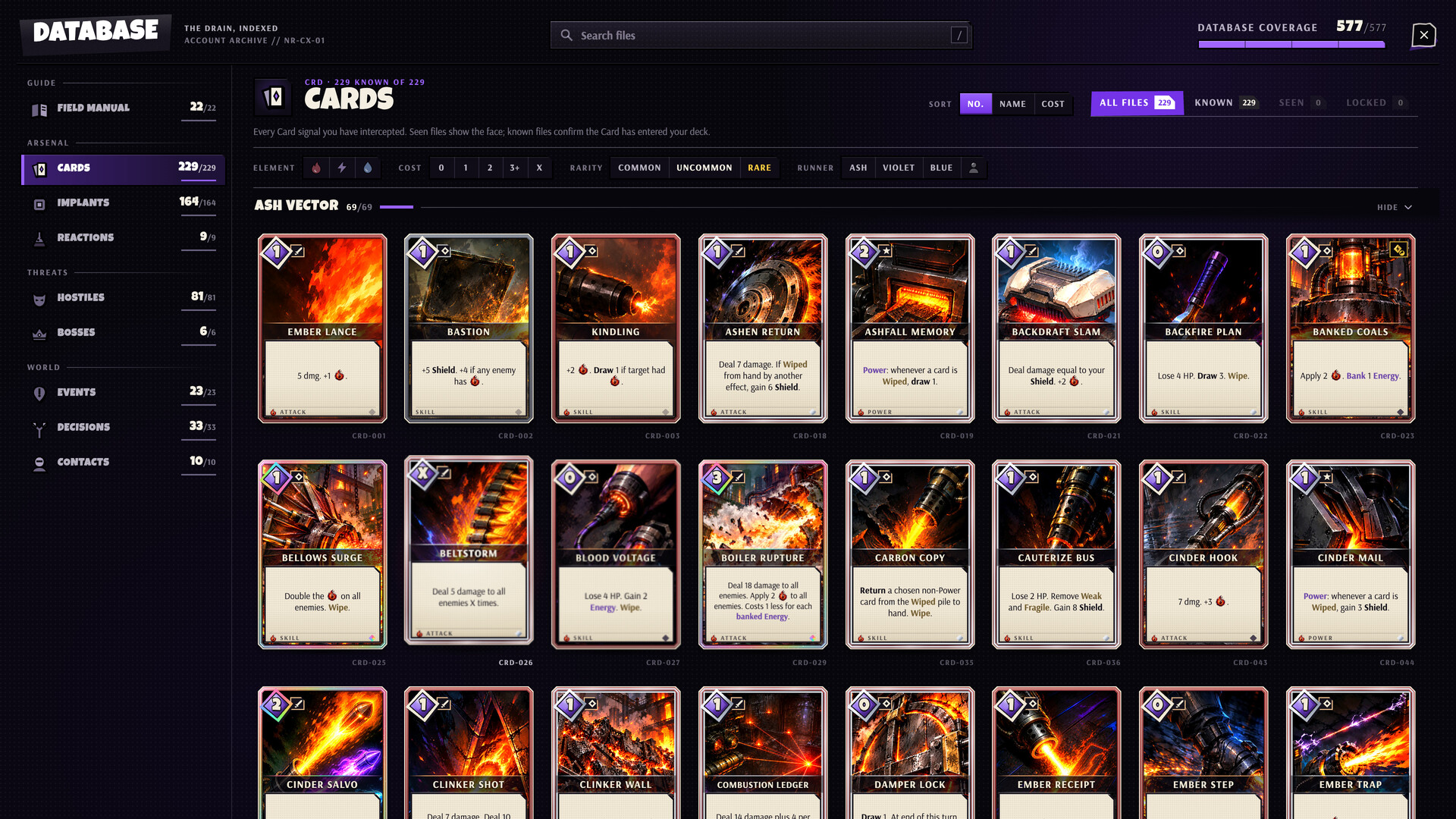Click the database coverage progress bar
The width and height of the screenshot is (1456, 819).
1291,45
